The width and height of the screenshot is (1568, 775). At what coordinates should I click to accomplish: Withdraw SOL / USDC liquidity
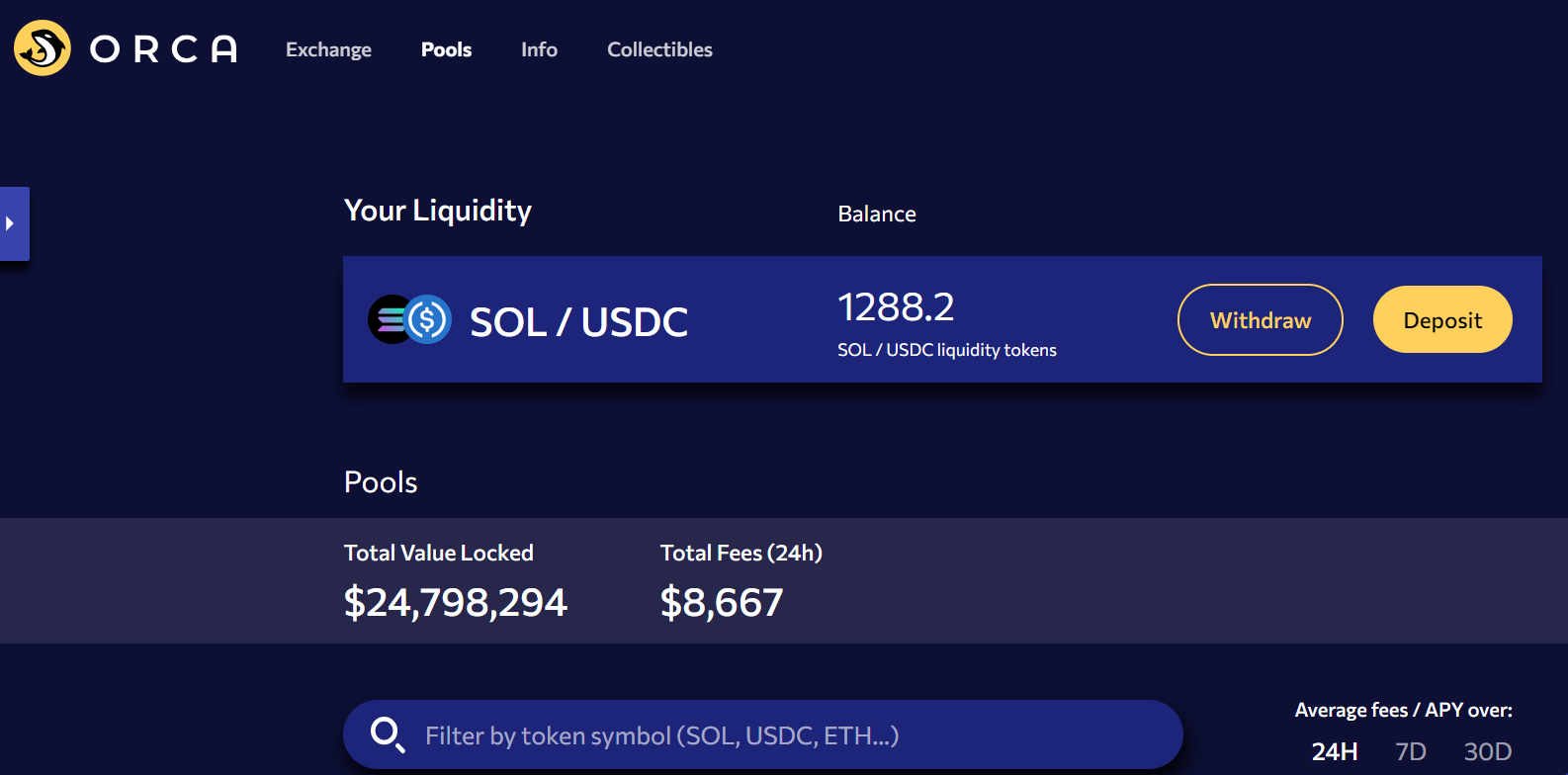tap(1261, 319)
